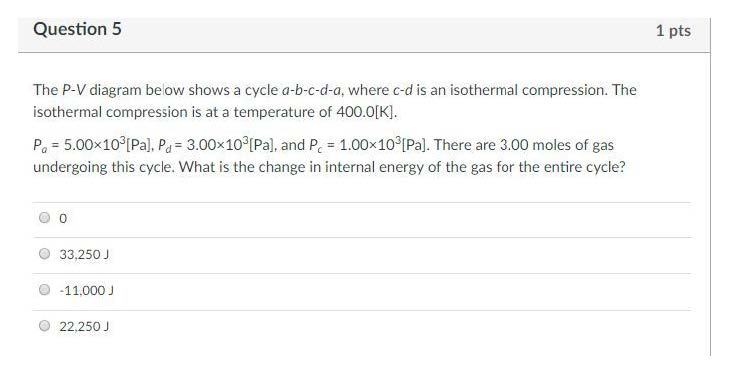Click the gray question header bar
729x372 pixels.
point(364,35)
